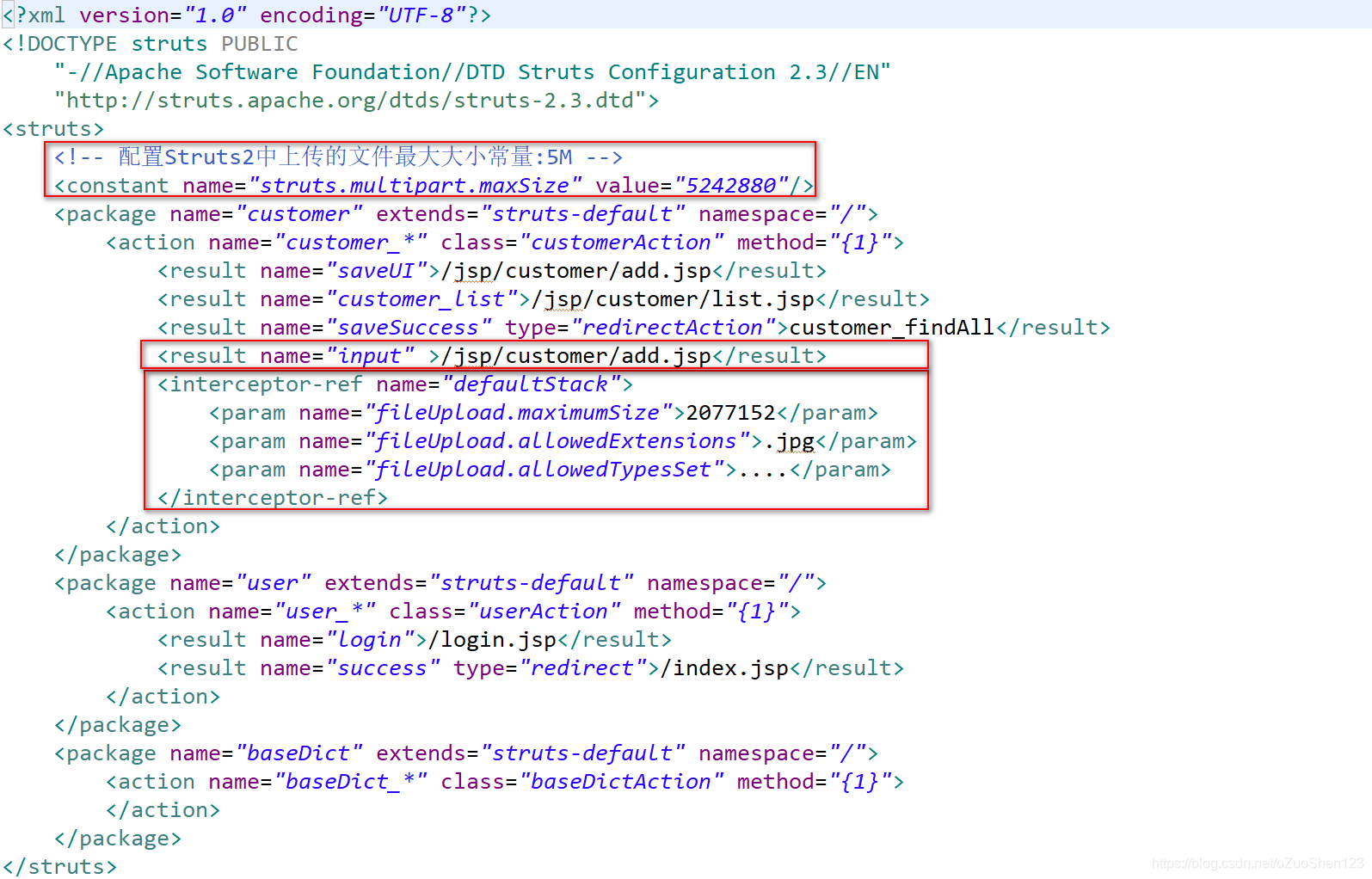1372x879 pixels.
Task: Click param "fileUpload.allowedExtensions"
Action: [x=557, y=441]
